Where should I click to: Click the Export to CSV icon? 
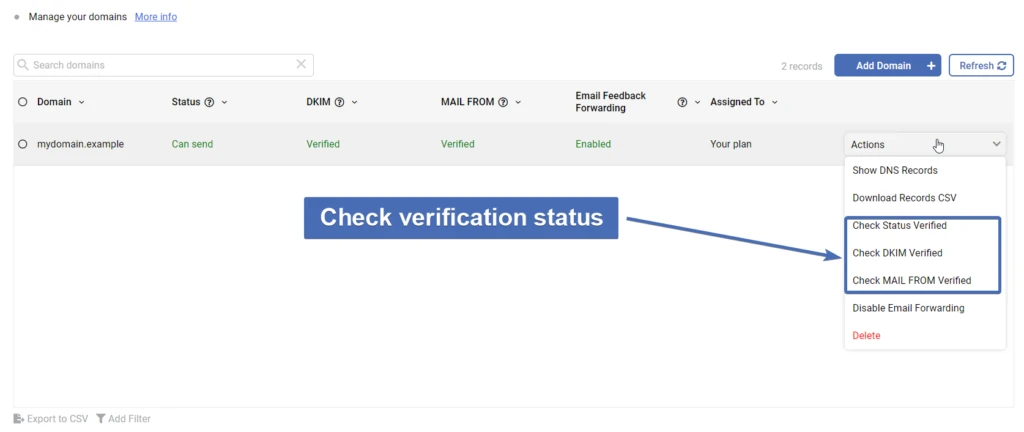point(19,418)
